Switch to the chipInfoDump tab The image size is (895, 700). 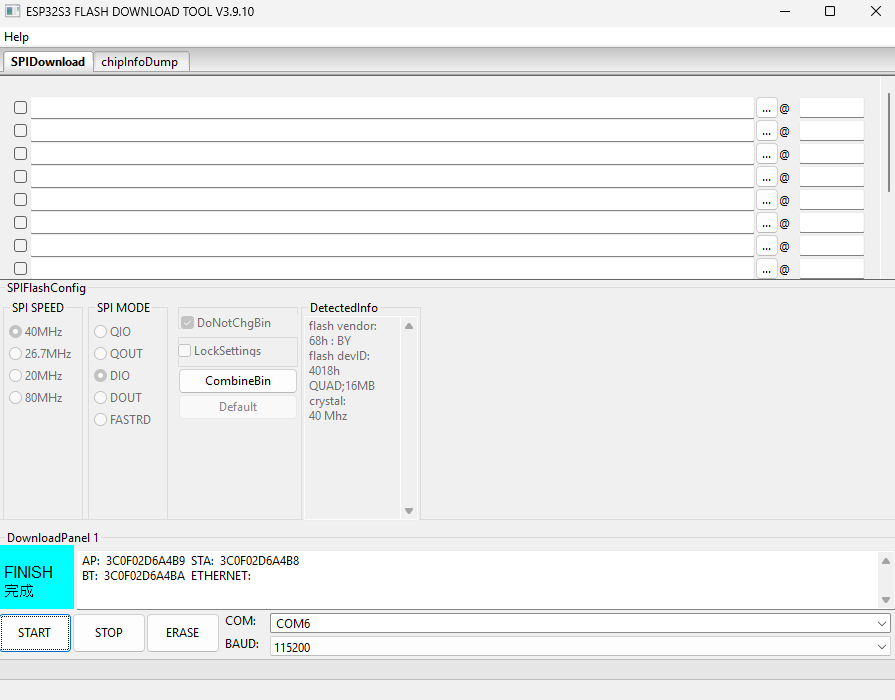tap(140, 62)
